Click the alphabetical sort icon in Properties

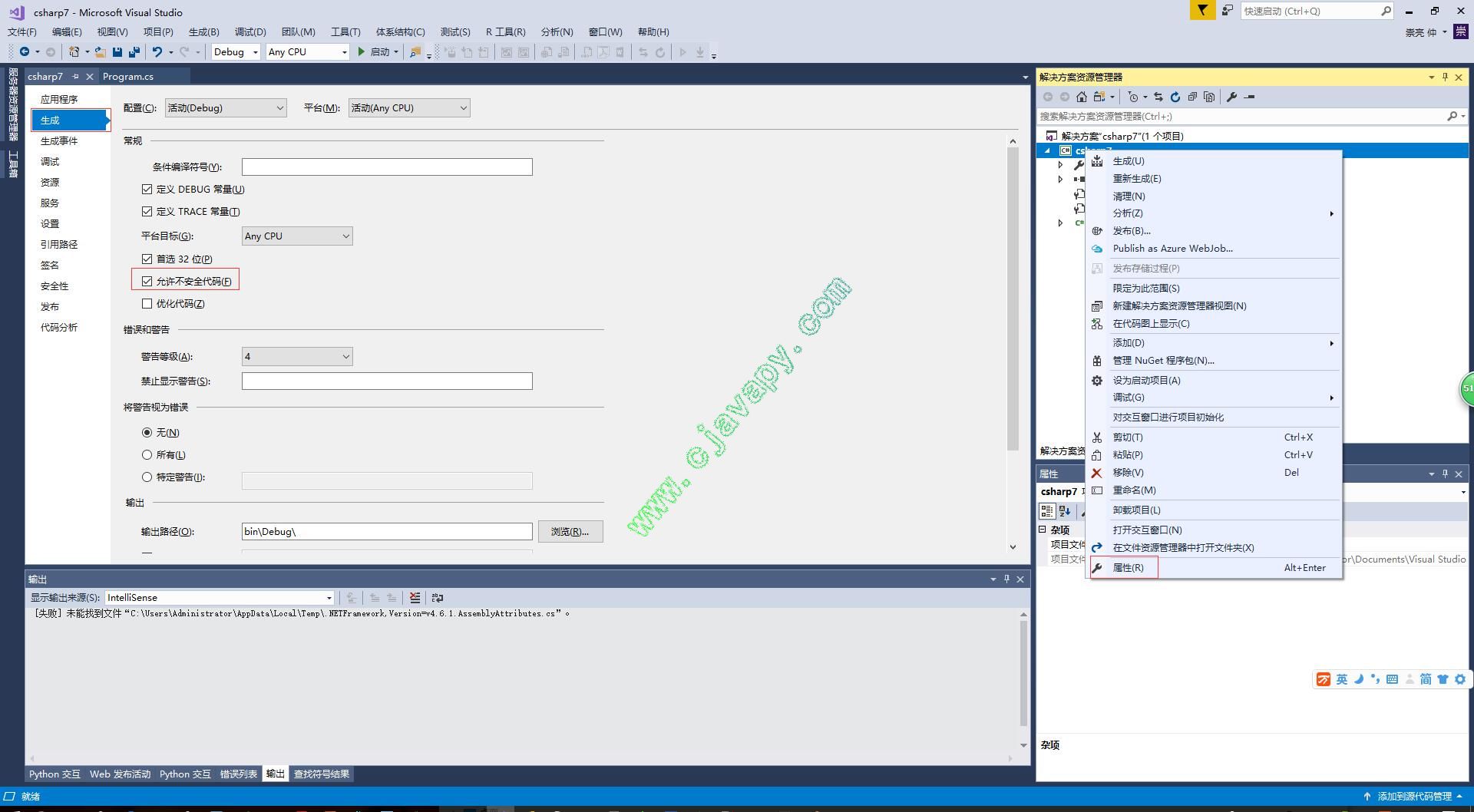[1065, 511]
